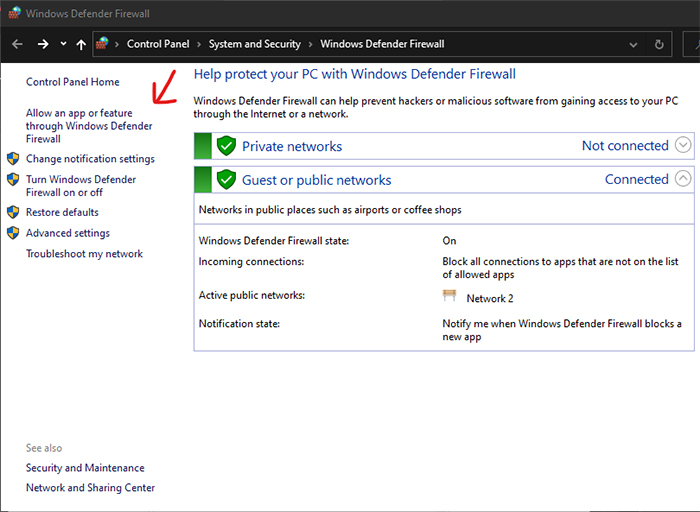Open Security and Maintenance link
Image resolution: width=700 pixels, height=512 pixels.
tap(85, 468)
